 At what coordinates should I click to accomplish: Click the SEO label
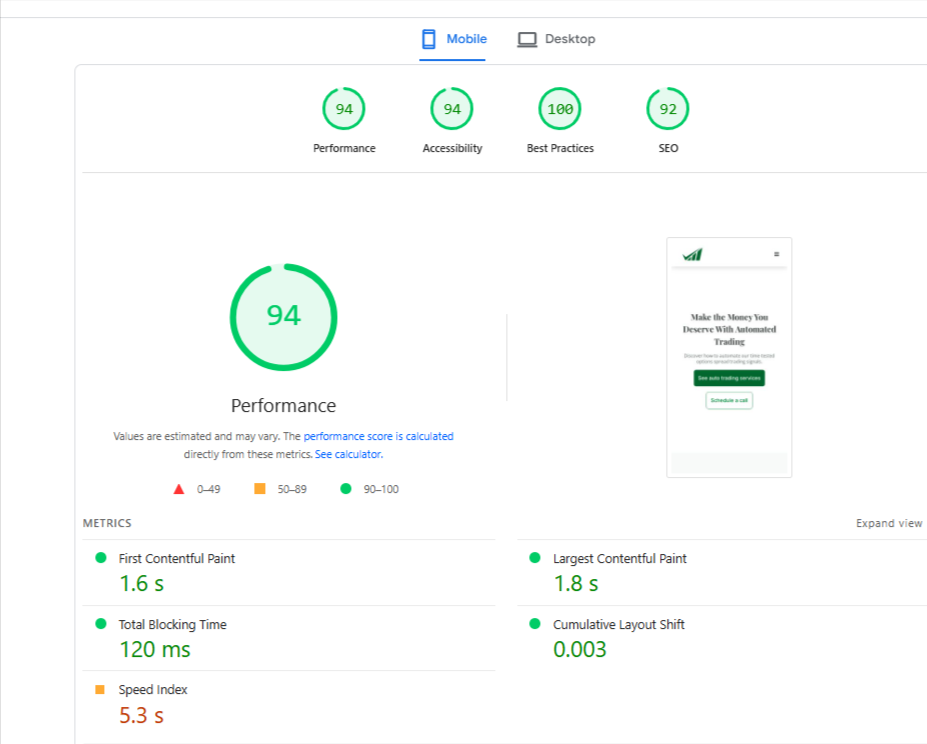pos(668,148)
